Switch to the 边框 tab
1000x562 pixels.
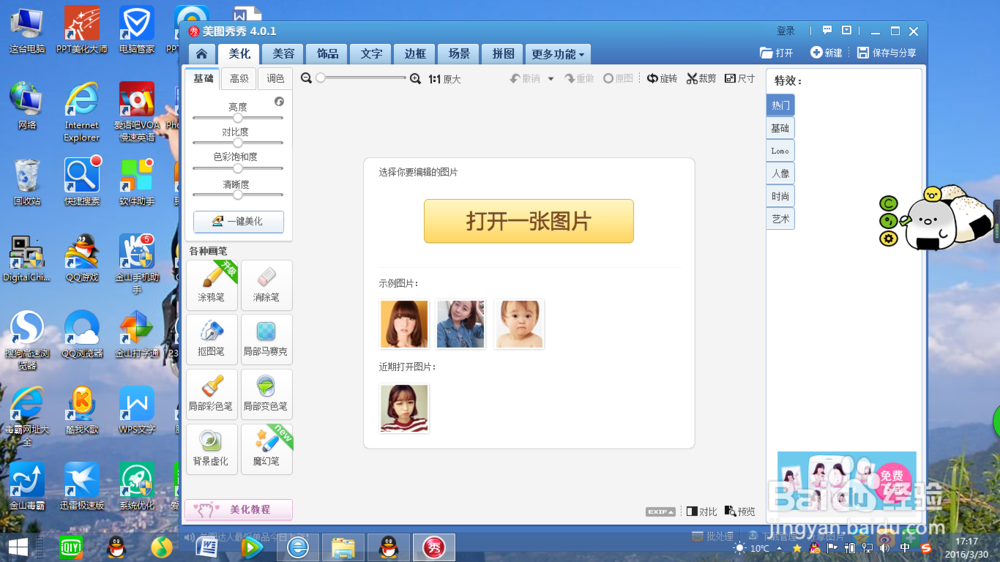[415, 54]
